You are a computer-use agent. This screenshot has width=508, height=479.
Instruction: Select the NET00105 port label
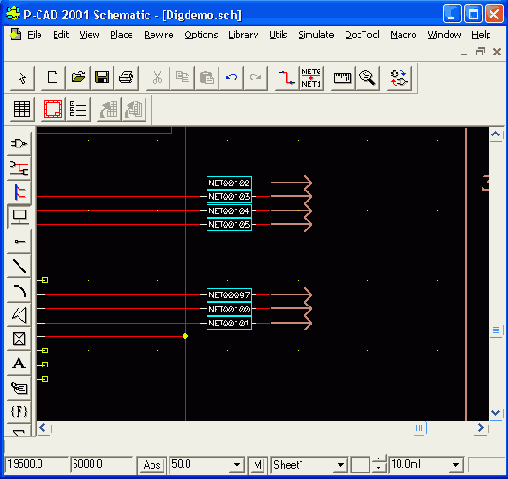(229, 224)
